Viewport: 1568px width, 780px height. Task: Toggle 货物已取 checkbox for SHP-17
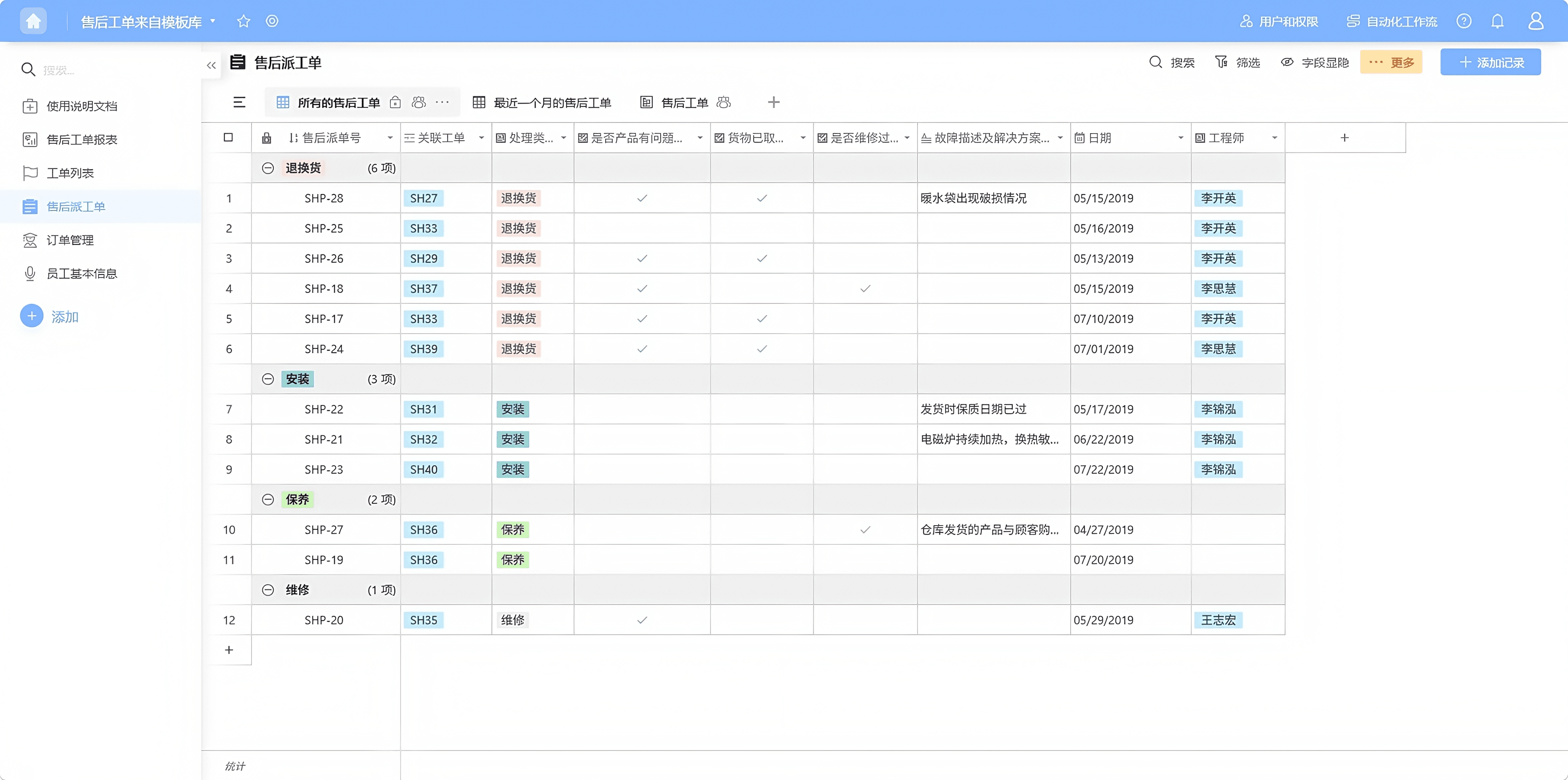[x=762, y=319]
